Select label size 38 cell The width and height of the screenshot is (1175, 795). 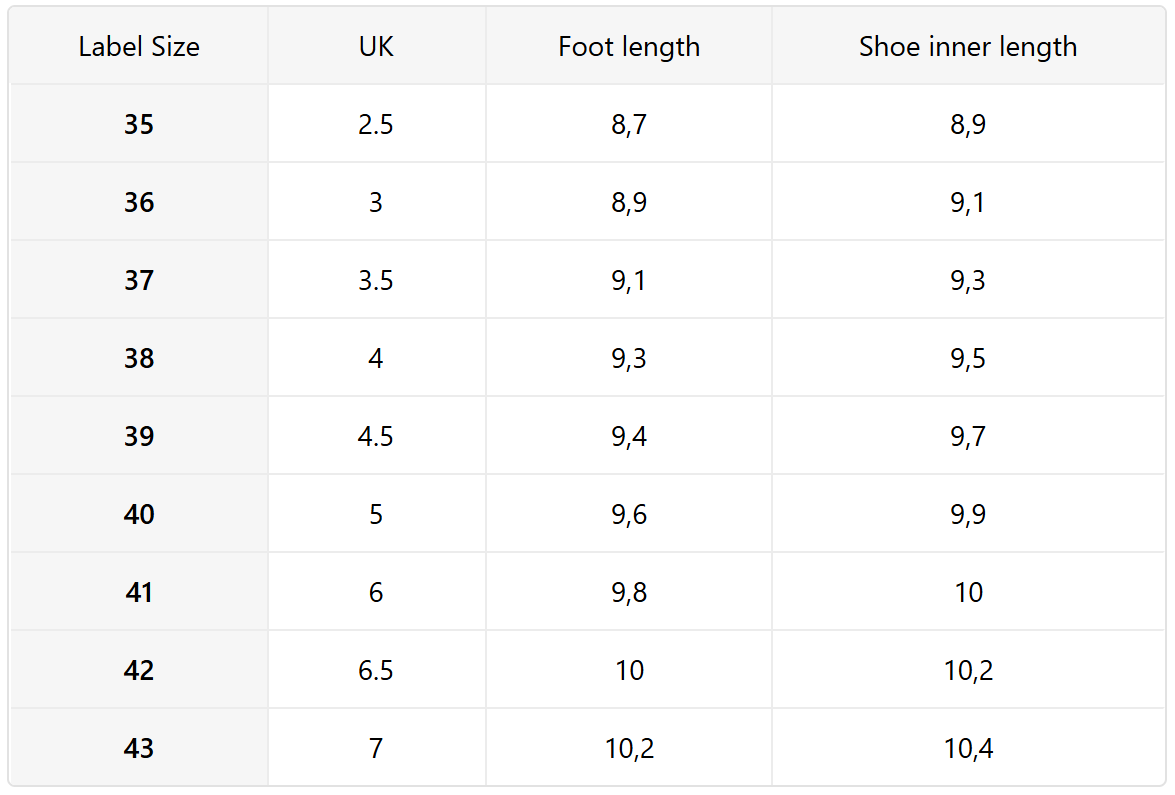coord(139,359)
